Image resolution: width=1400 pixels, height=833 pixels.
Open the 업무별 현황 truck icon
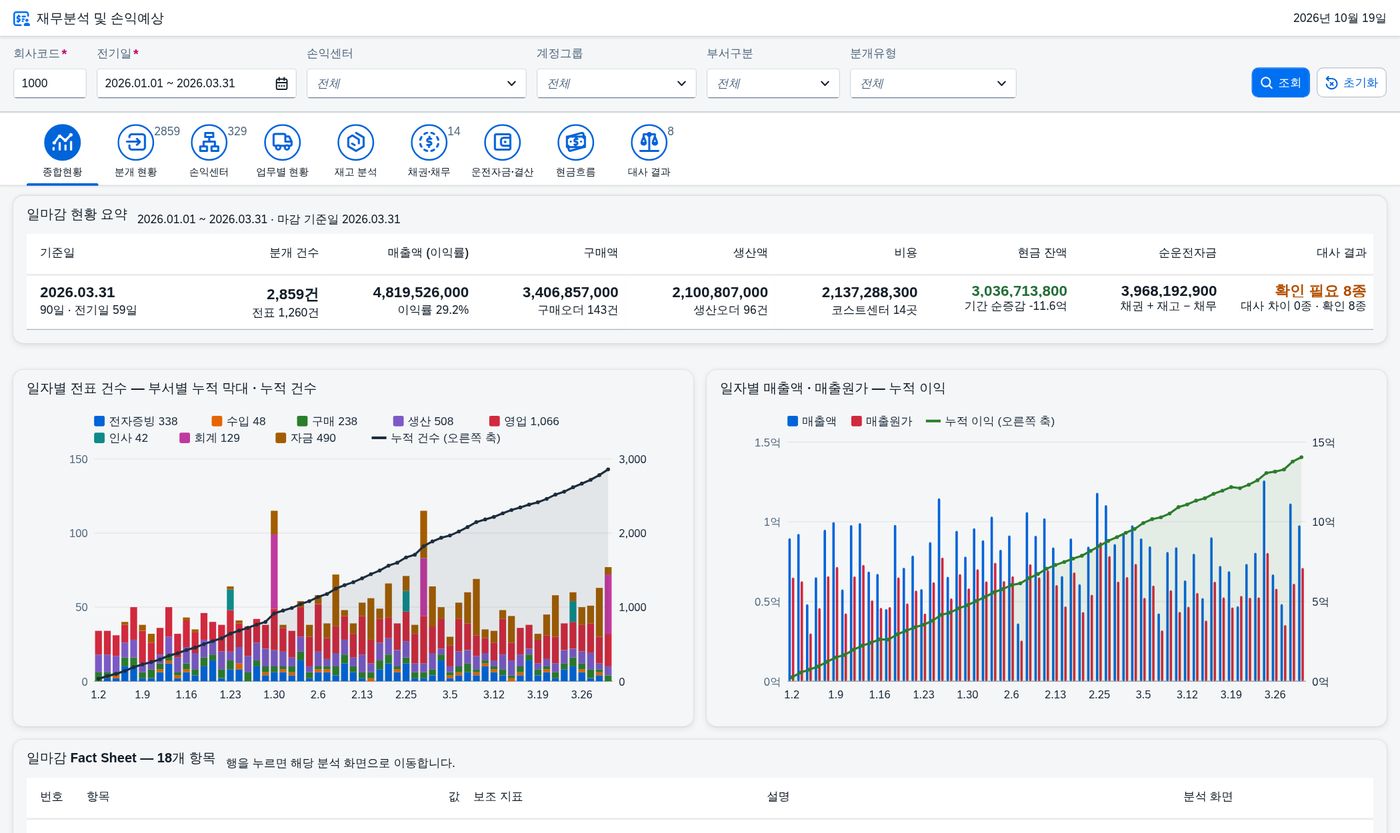tap(282, 143)
